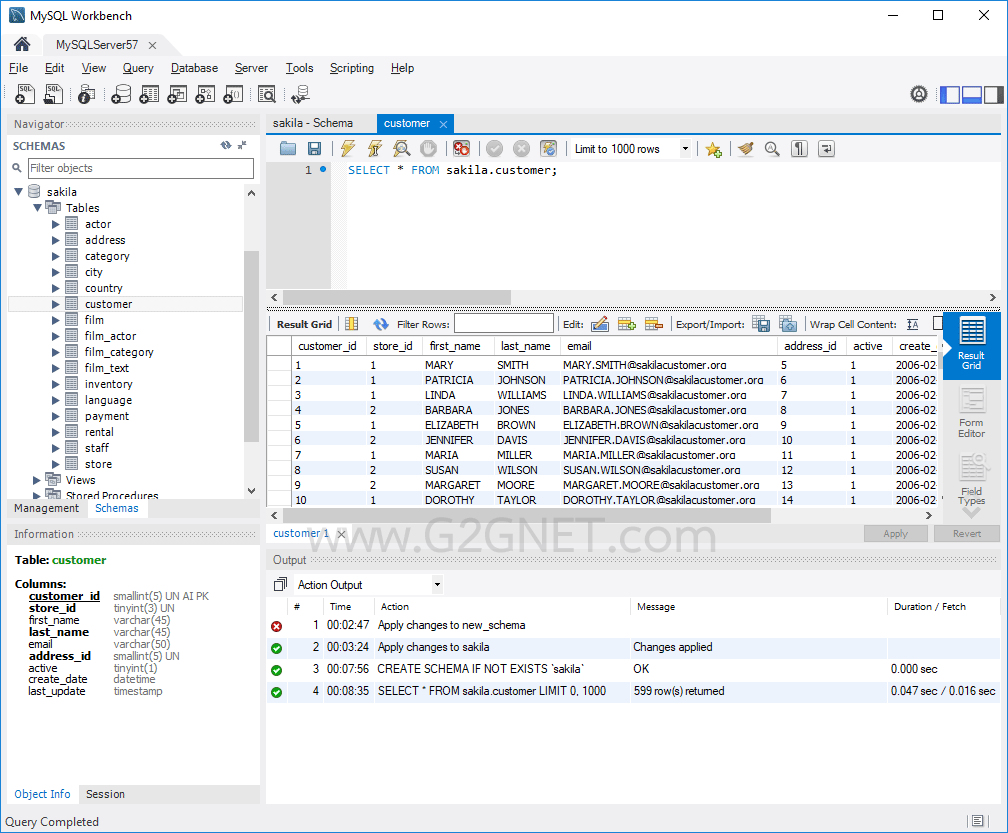This screenshot has width=1008, height=833.
Task: Refresh the schemas list
Action: [226, 145]
